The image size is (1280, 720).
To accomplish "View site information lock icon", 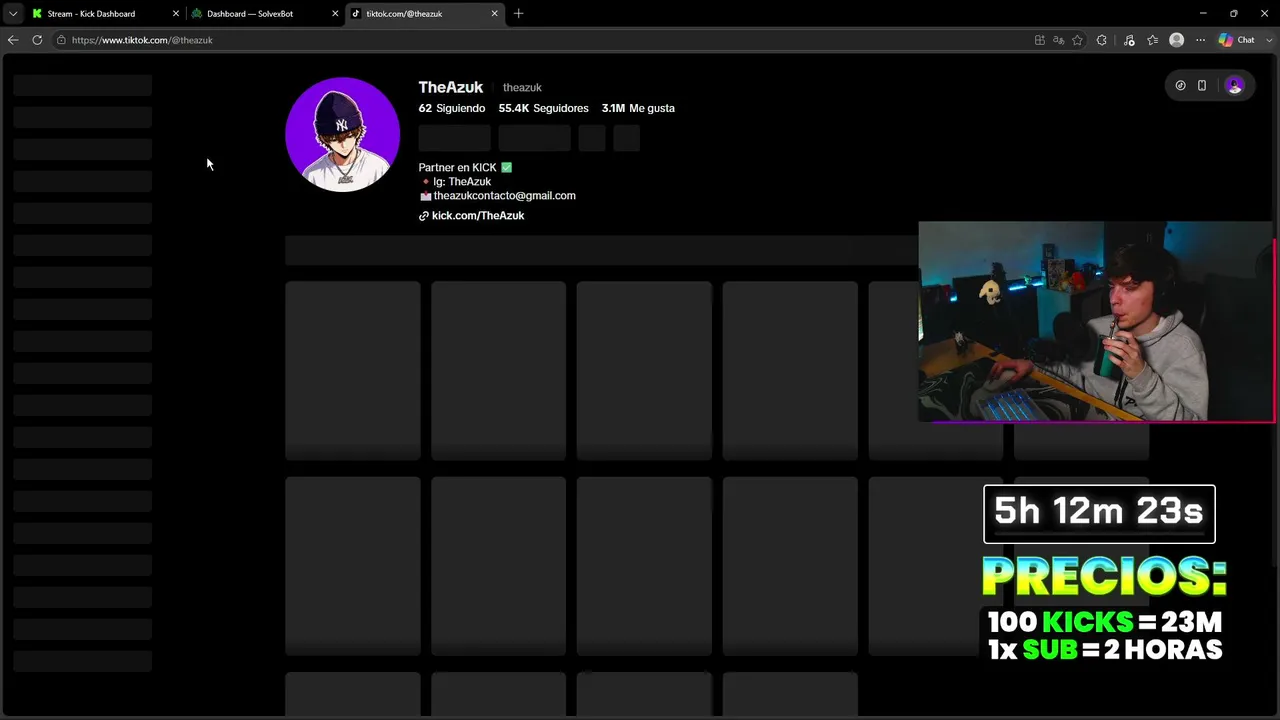I will [61, 40].
